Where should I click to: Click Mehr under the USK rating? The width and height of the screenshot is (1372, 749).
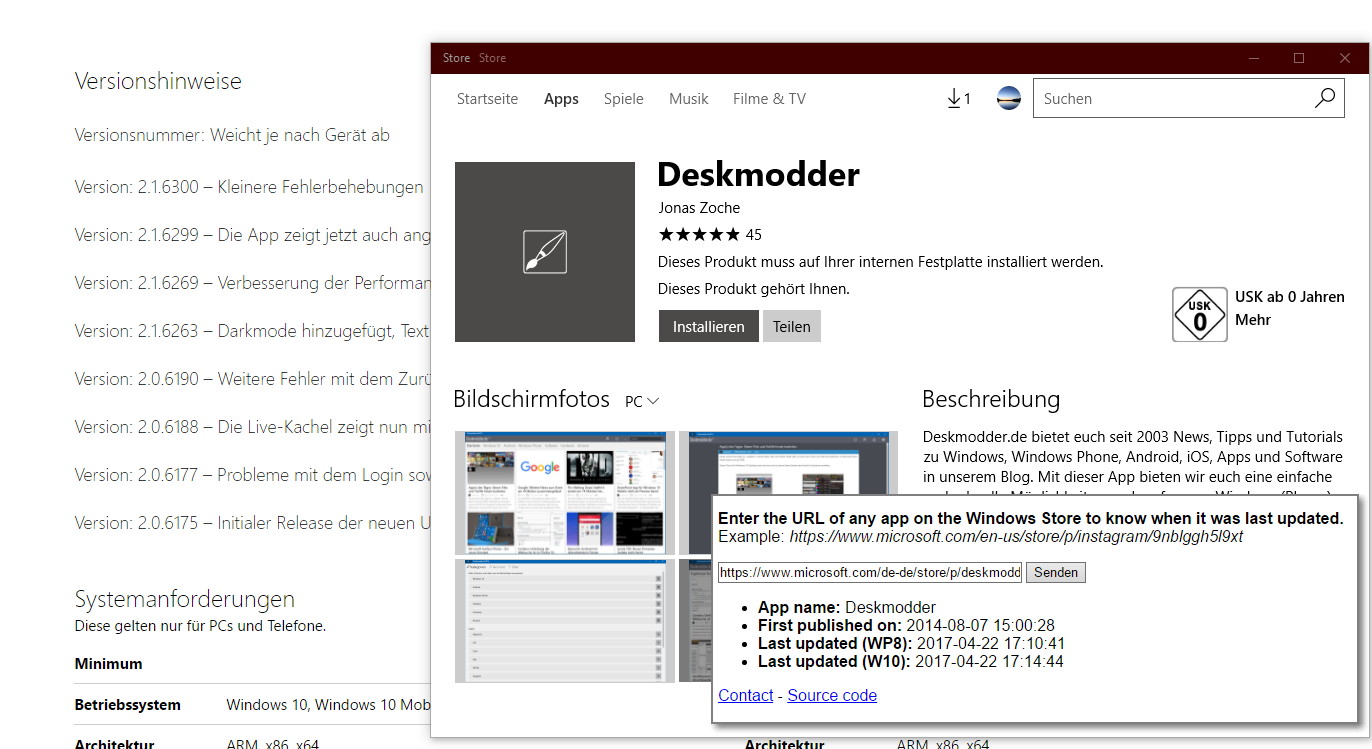click(1253, 320)
